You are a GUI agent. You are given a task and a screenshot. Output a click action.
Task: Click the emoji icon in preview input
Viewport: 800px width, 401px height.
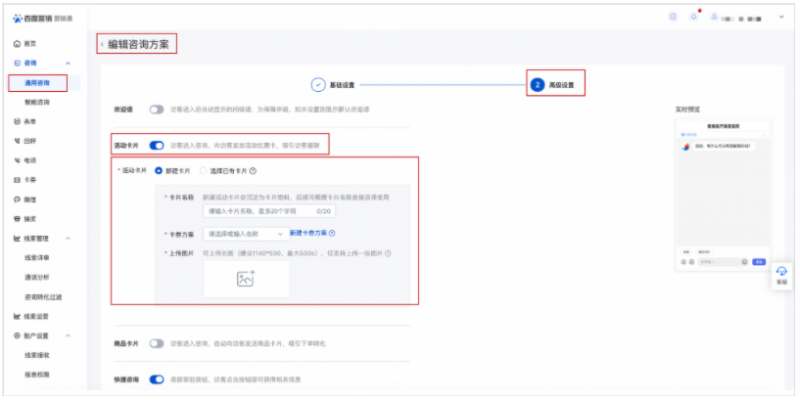point(744,262)
